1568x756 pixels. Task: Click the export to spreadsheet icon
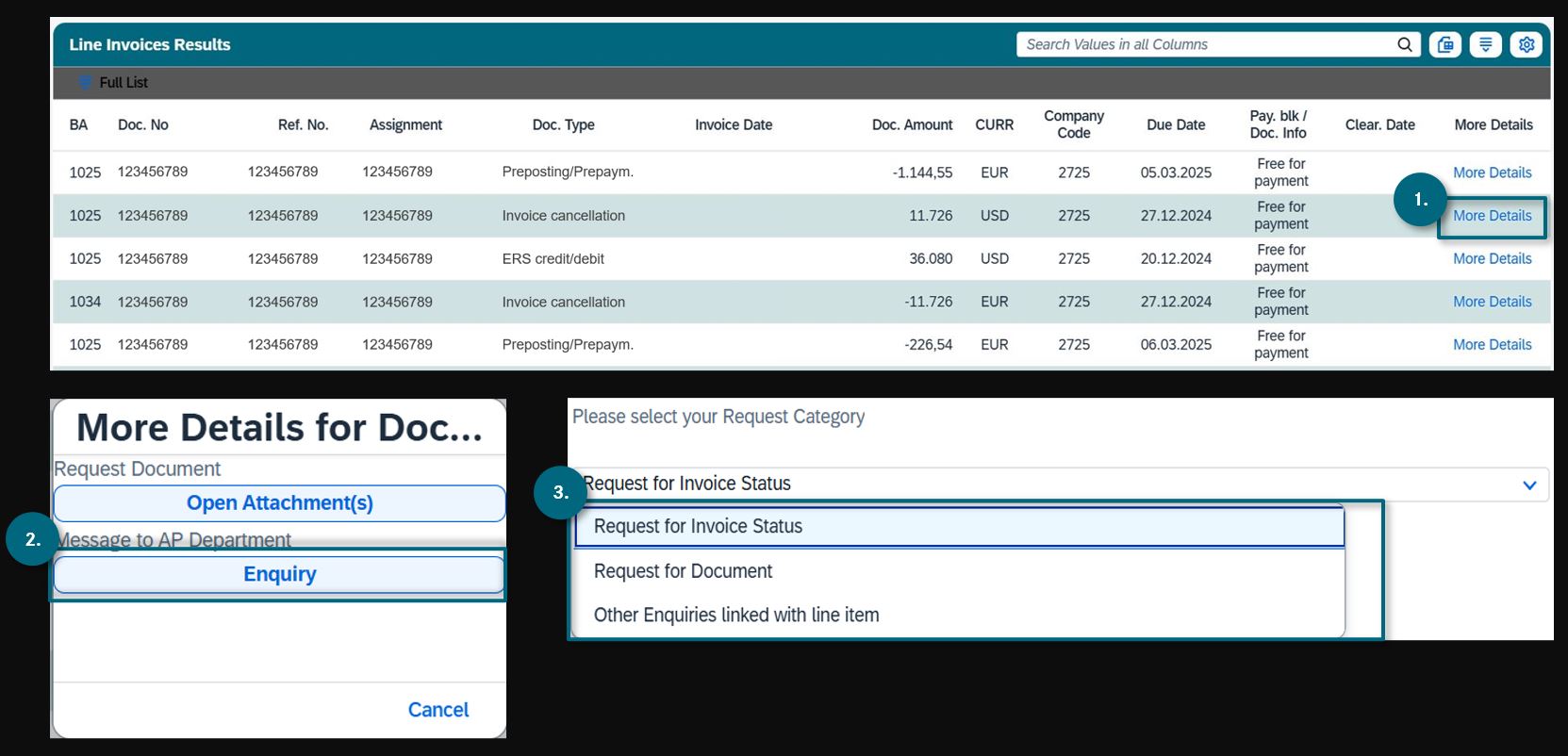[x=1444, y=44]
